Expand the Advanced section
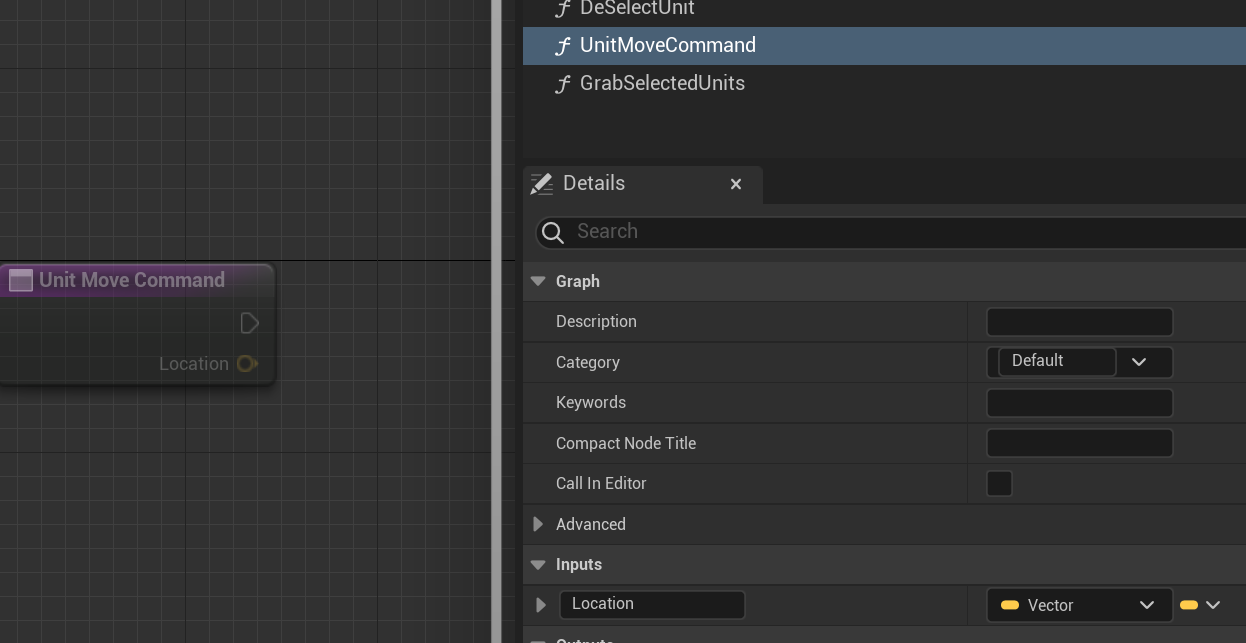Screen dimensions: 1246x643 pos(538,524)
